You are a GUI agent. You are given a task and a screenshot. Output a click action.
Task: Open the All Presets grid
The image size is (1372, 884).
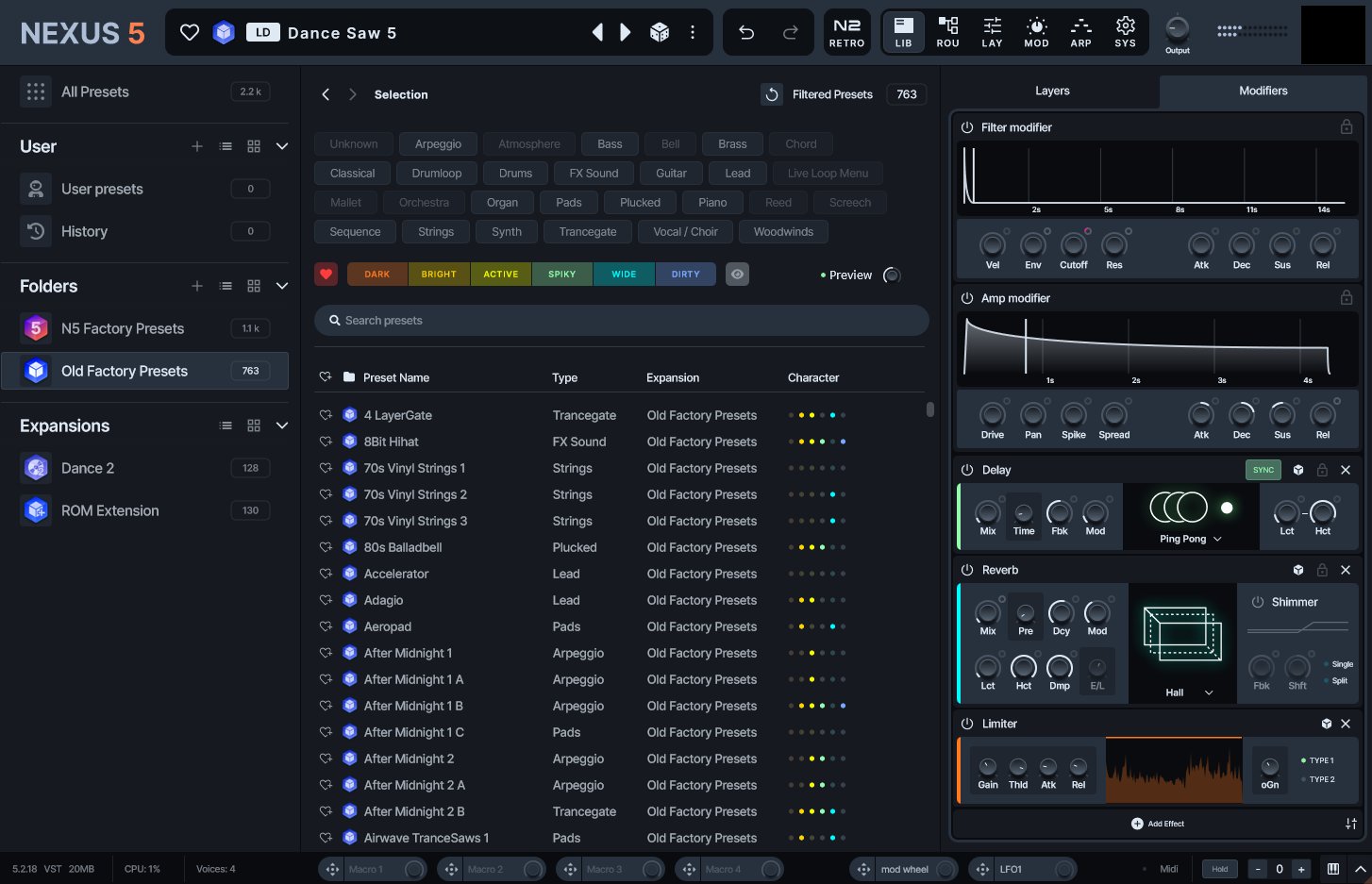(x=36, y=92)
